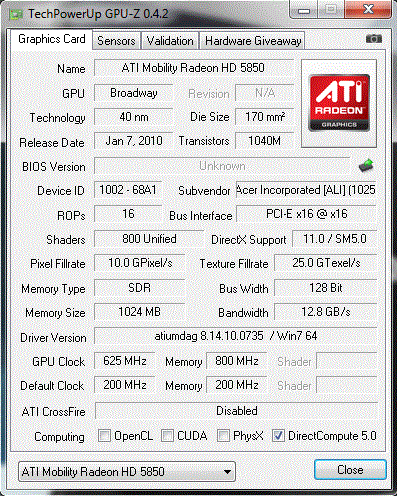Toggle the CUDA checkbox
The image size is (397, 496).
tap(167, 435)
